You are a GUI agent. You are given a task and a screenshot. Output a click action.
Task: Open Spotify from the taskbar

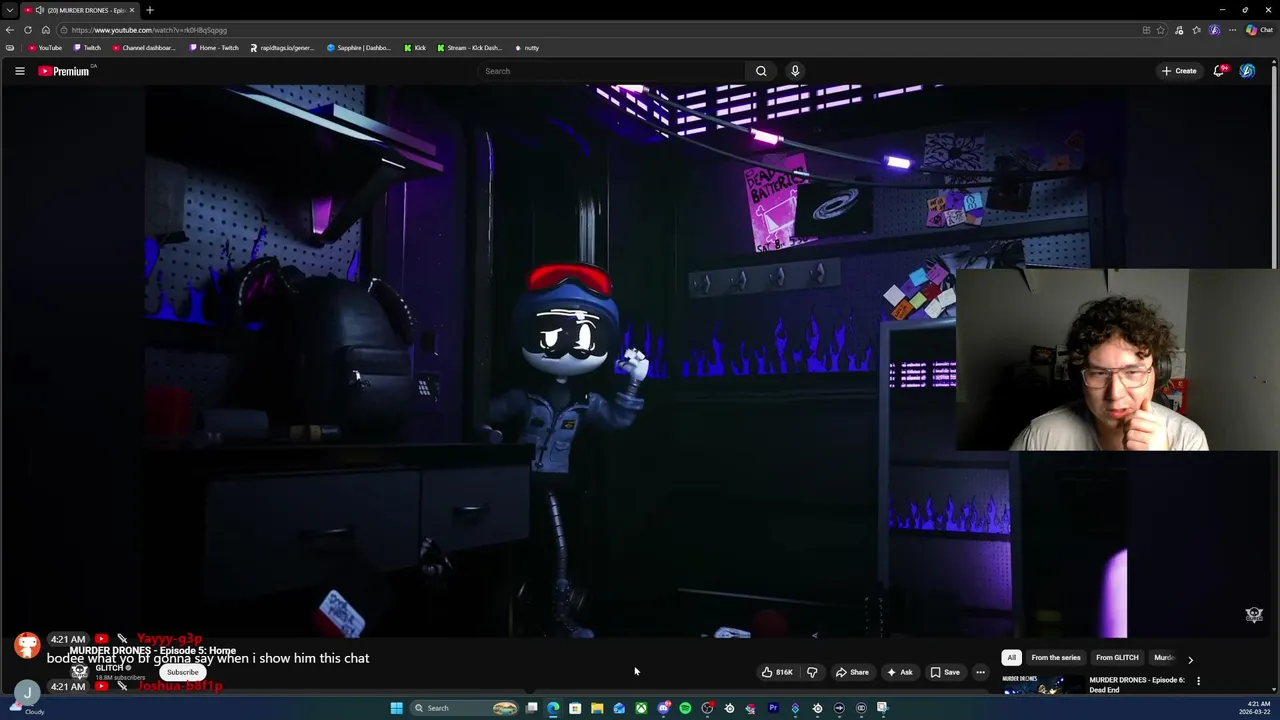(x=685, y=708)
